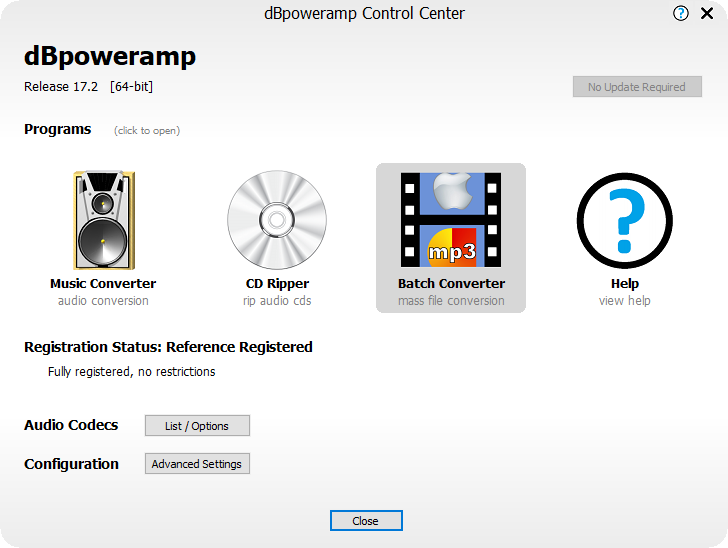
Task: Click the dBpoweramp Control Center title bar
Action: click(364, 14)
